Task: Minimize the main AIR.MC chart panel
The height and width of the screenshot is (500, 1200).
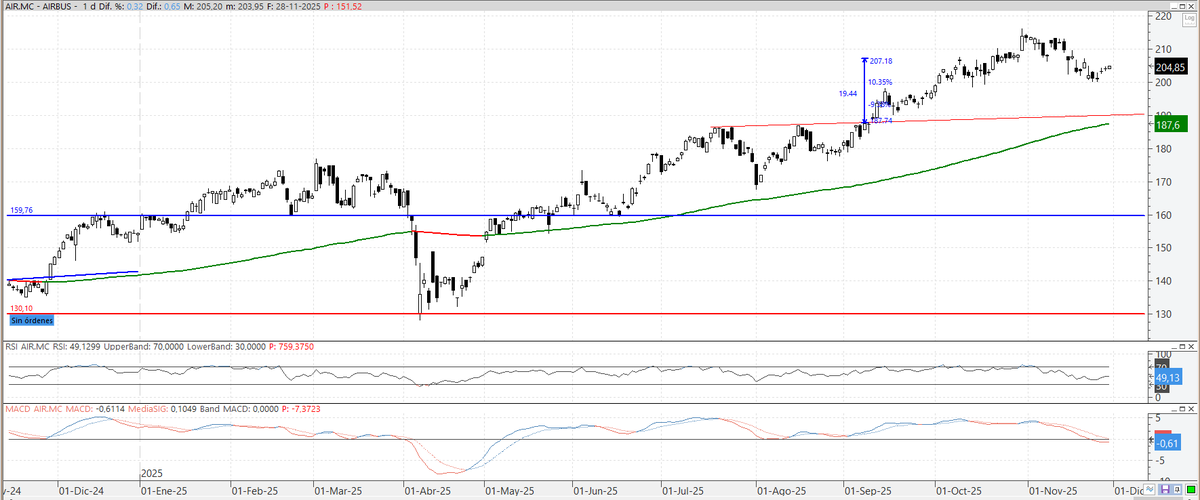Action: coord(1174,7)
